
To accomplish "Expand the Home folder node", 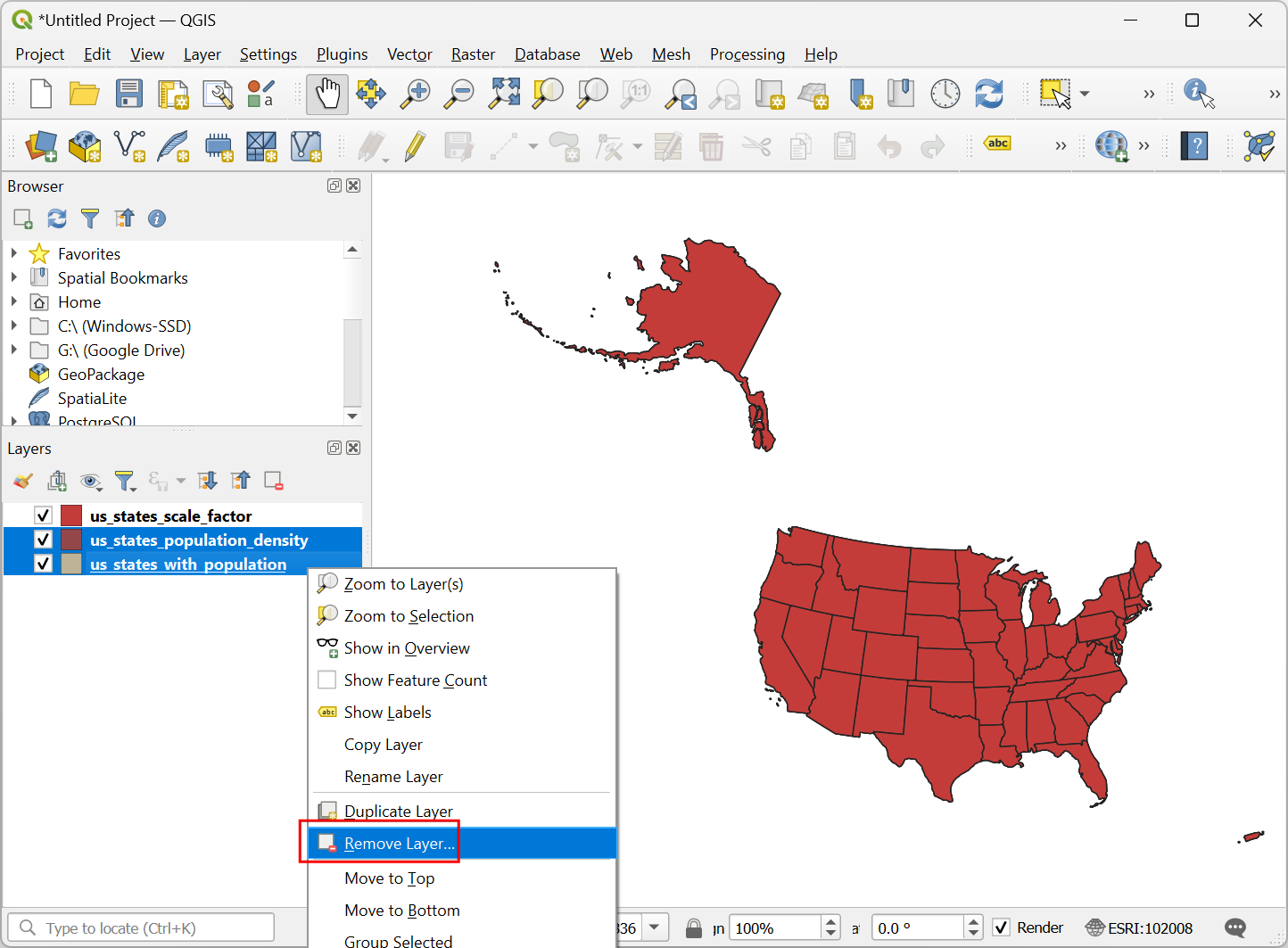I will pos(14,302).
